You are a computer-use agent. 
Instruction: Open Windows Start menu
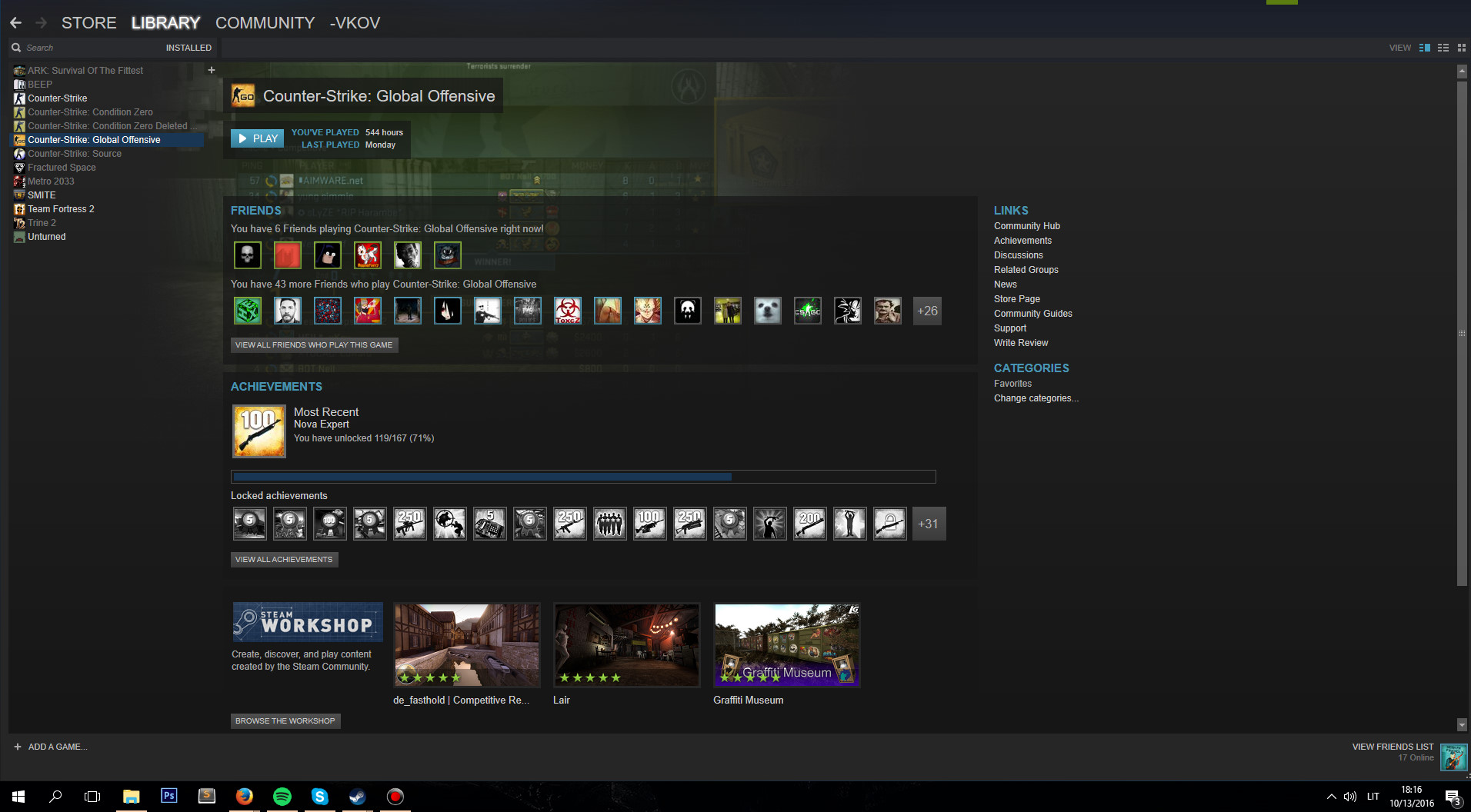(x=18, y=796)
